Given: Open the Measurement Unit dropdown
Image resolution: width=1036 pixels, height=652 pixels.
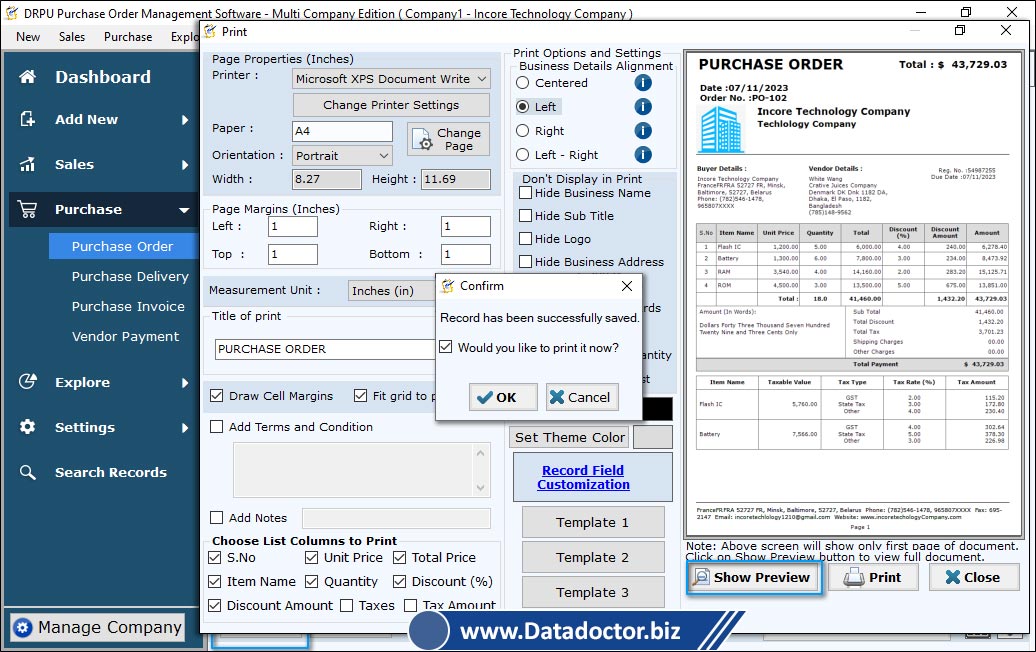Looking at the screenshot, I should [x=391, y=291].
